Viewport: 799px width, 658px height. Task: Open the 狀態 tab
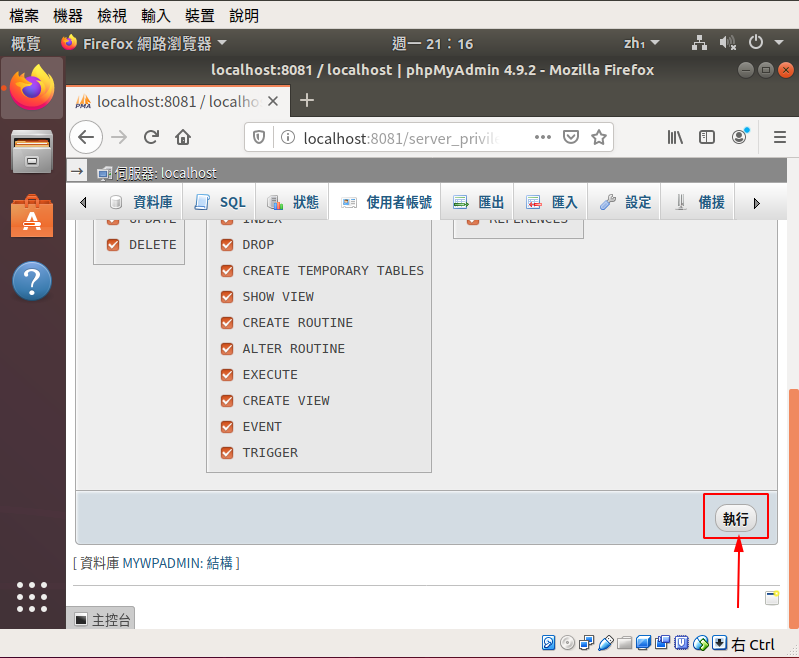point(293,202)
